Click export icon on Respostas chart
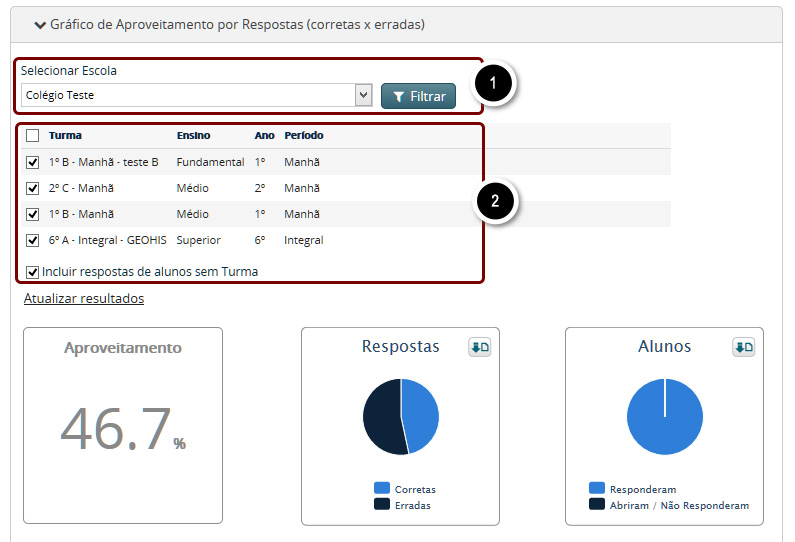This screenshot has width=795, height=542. [479, 347]
